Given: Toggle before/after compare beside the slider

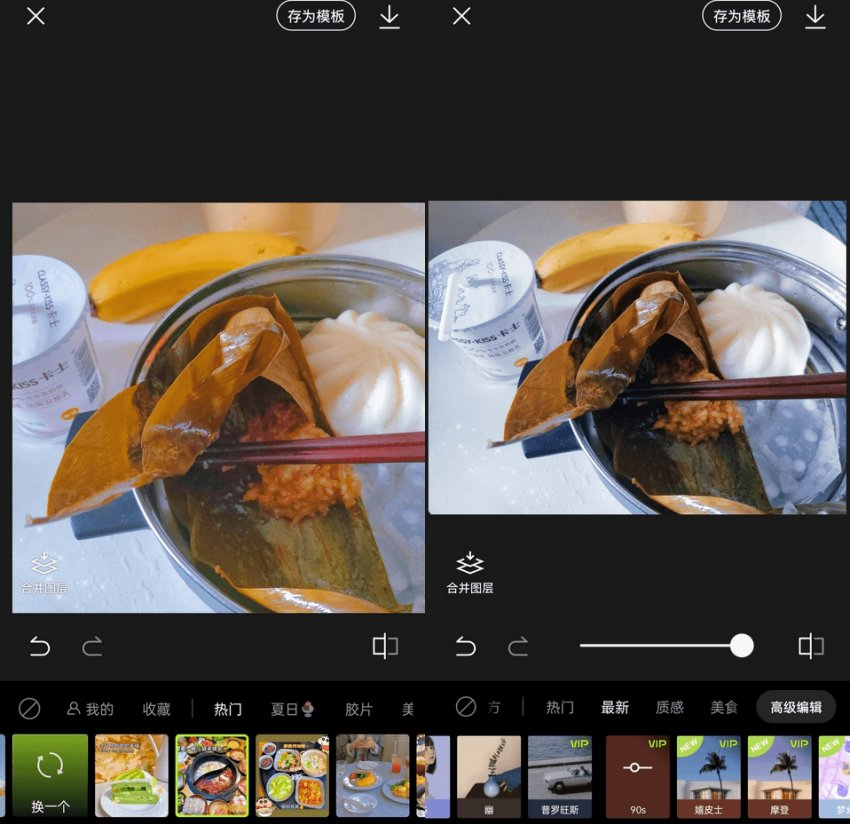Looking at the screenshot, I should [x=810, y=646].
